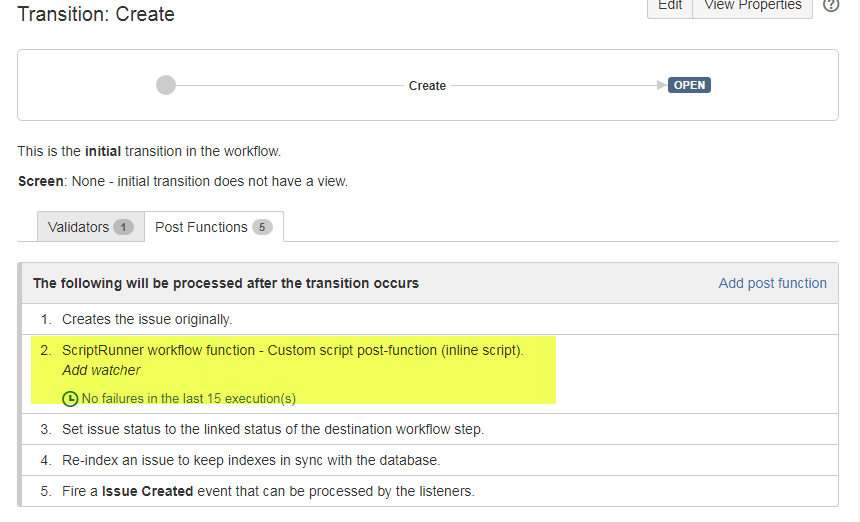The width and height of the screenshot is (860, 522).
Task: Click the Add post function link
Action: point(772,283)
